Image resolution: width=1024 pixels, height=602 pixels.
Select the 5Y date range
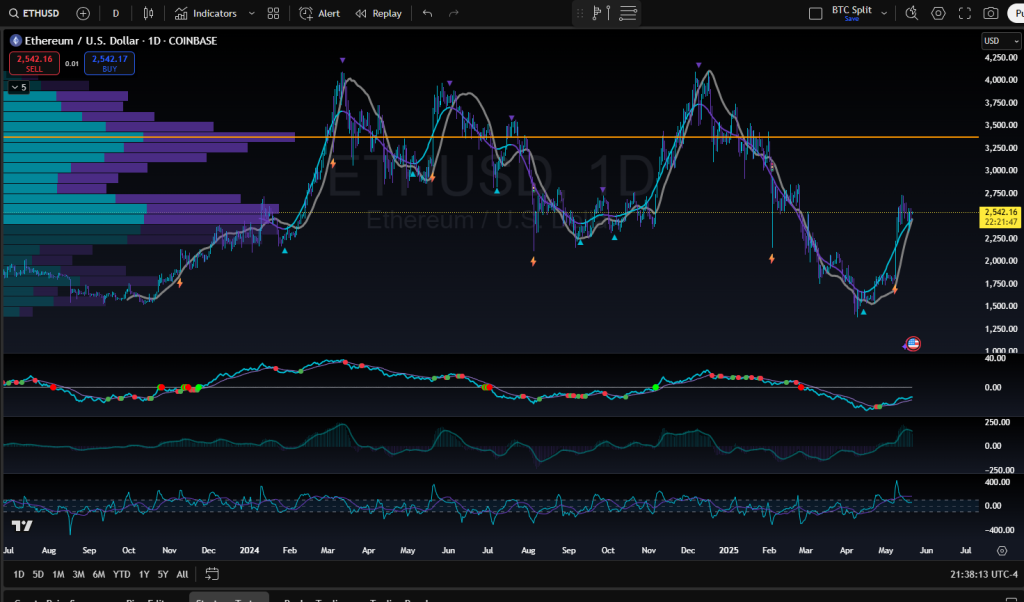(x=163, y=575)
